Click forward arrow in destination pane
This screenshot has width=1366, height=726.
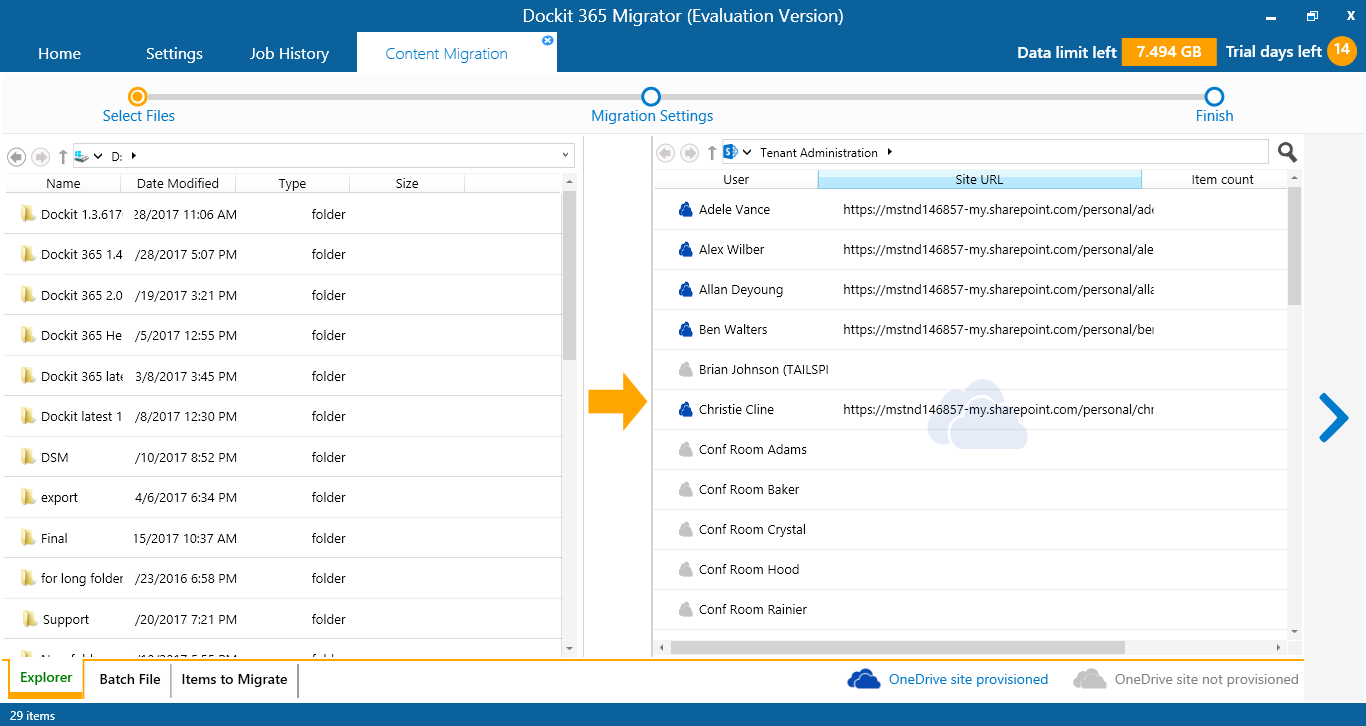(690, 153)
